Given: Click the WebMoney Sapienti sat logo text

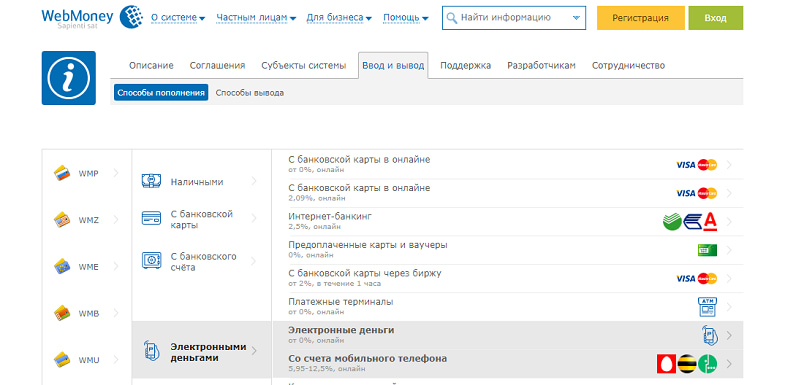Looking at the screenshot, I should click(78, 19).
